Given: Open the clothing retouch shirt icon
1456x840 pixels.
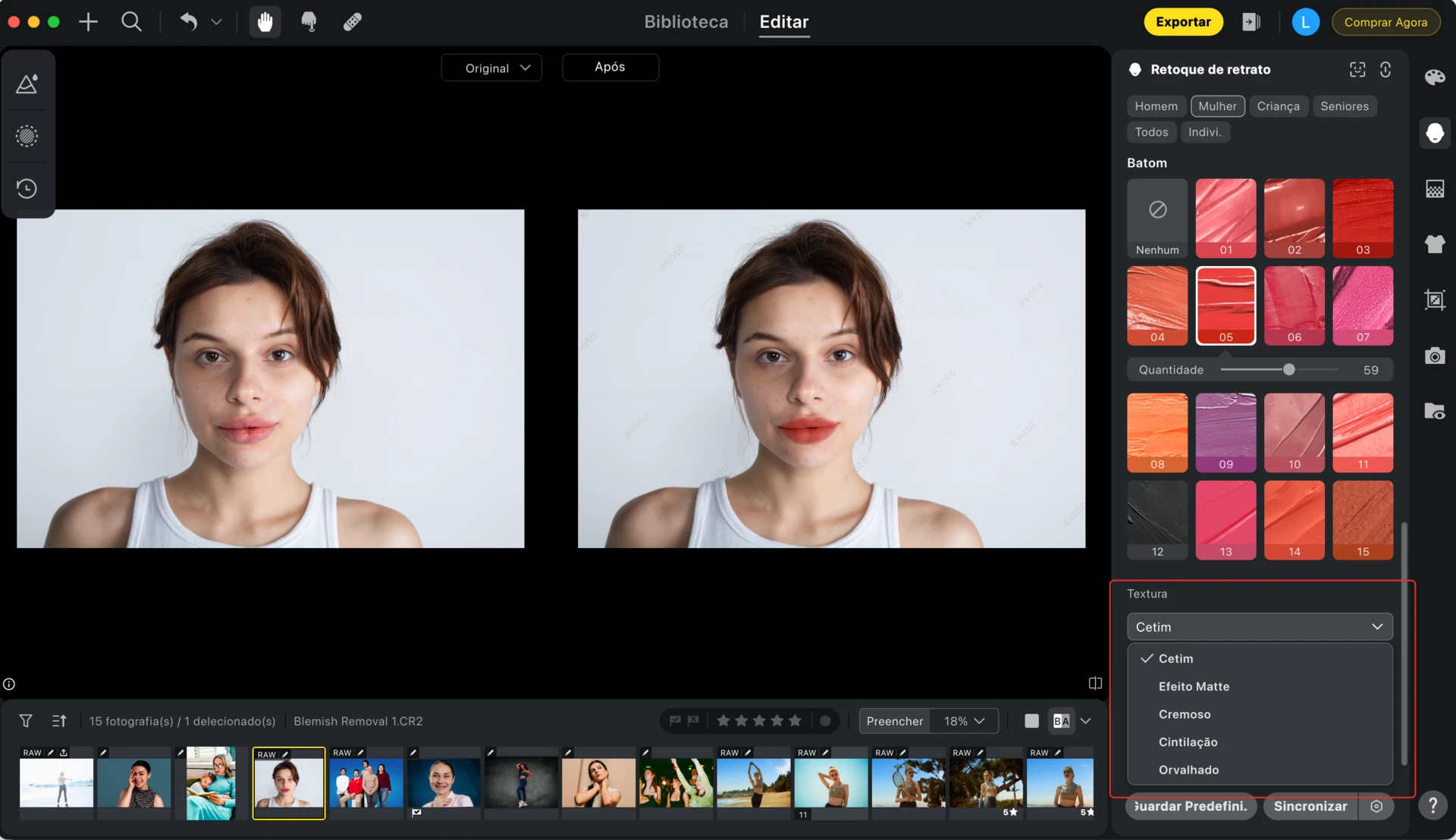Looking at the screenshot, I should coord(1434,244).
